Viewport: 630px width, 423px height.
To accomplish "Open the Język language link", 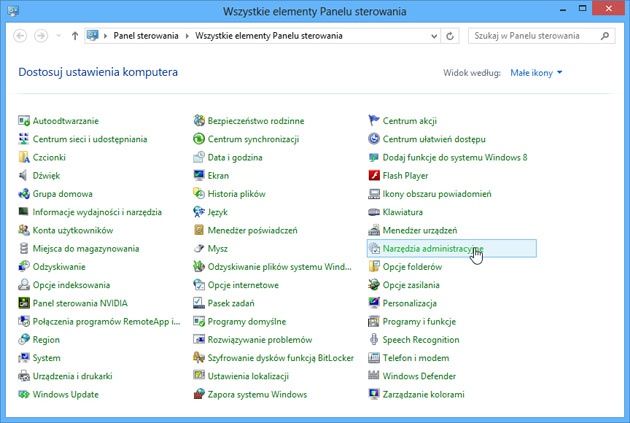I will (218, 212).
